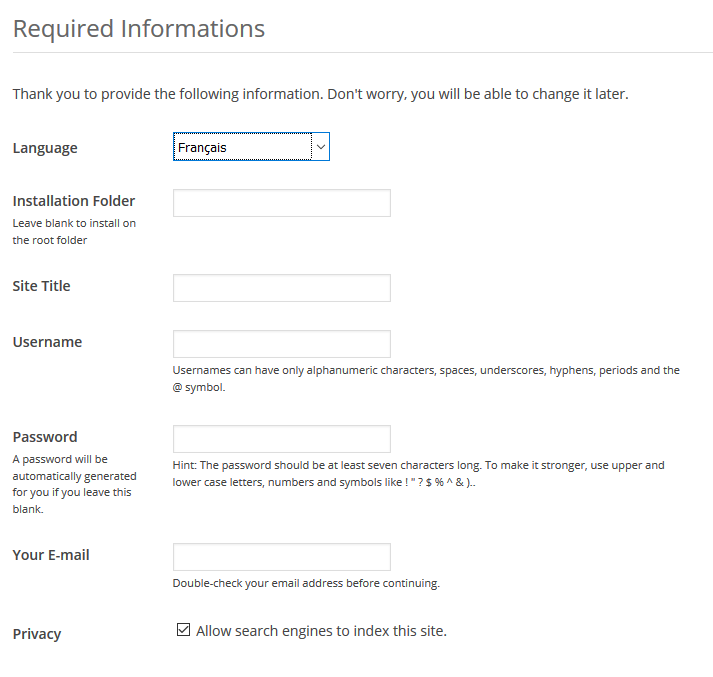The width and height of the screenshot is (713, 677).
Task: Click the Privacy label
Action: (37, 634)
